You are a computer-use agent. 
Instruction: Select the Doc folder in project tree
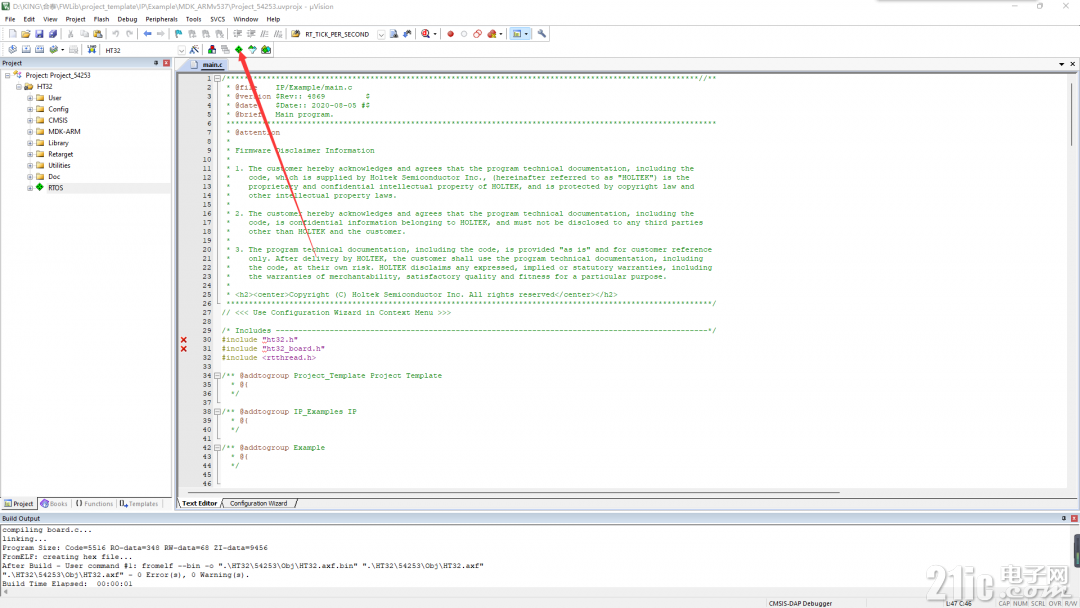(54, 176)
